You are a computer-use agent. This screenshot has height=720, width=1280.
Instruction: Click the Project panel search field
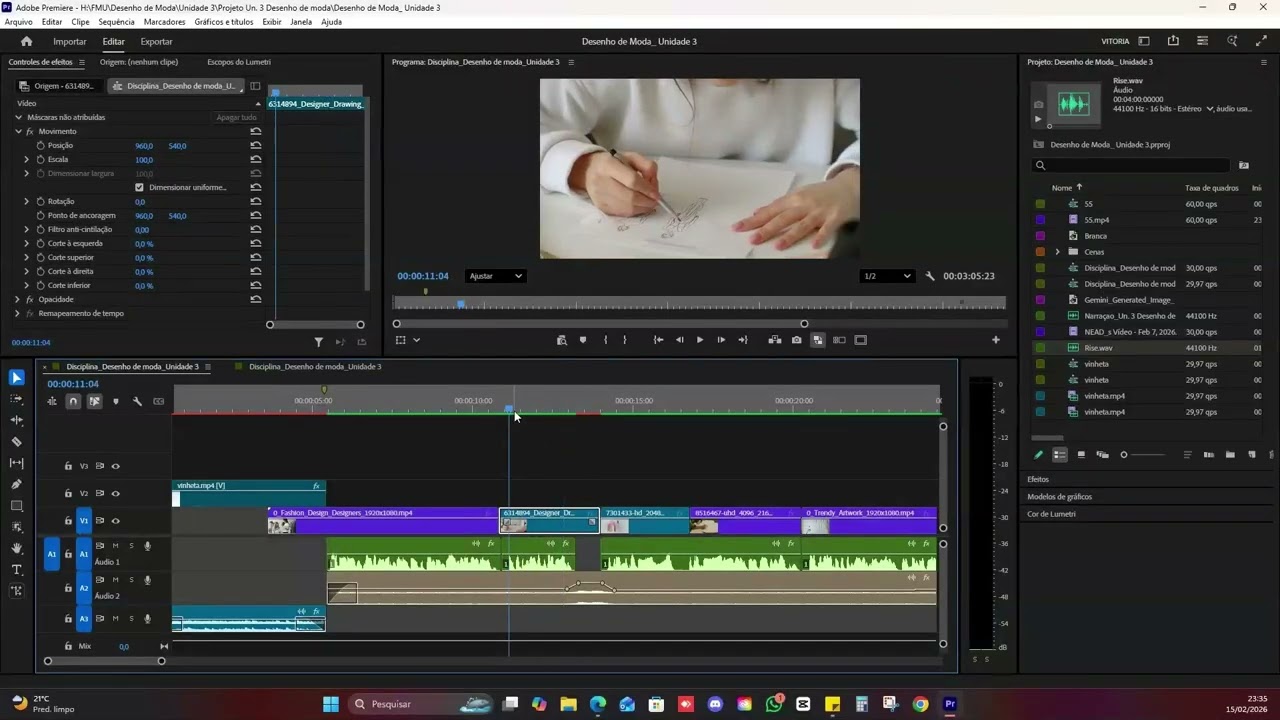click(1131, 165)
